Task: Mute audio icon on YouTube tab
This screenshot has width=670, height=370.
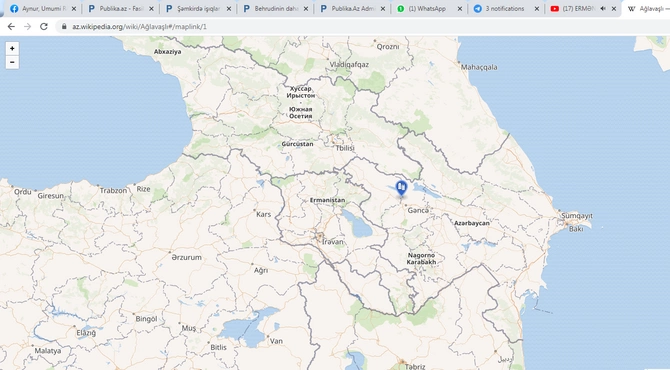Action: pos(603,9)
